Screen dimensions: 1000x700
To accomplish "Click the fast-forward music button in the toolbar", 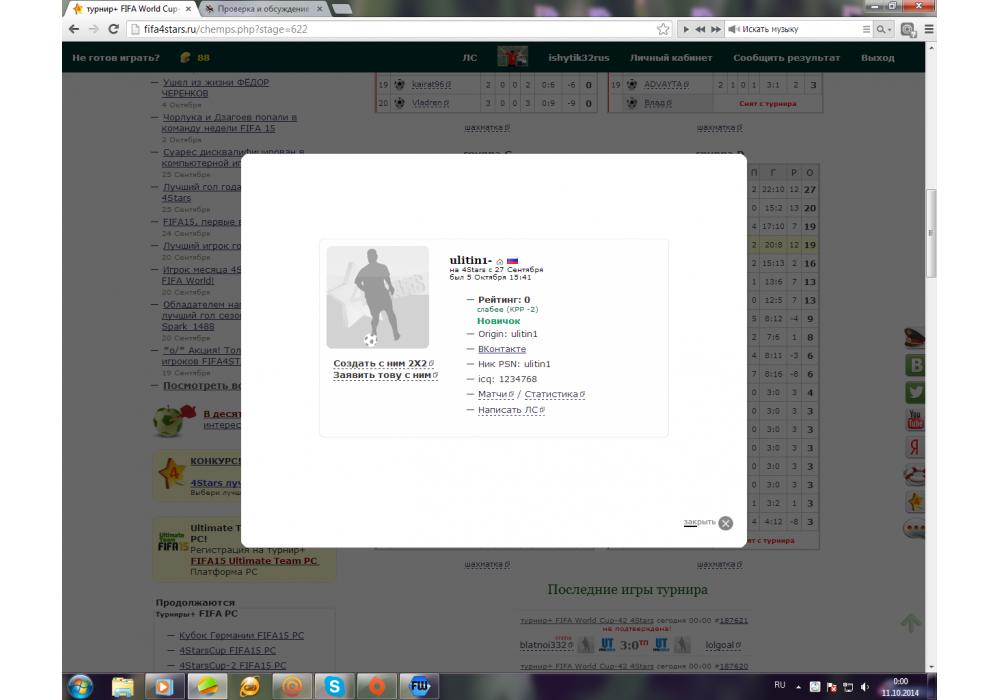I will [x=716, y=29].
